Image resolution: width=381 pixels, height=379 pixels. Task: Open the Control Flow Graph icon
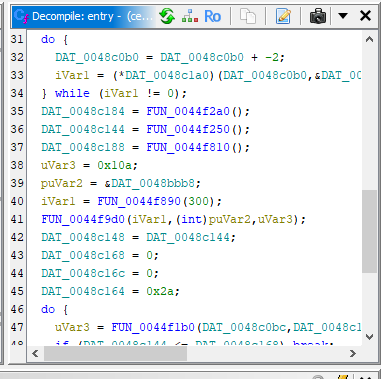point(190,16)
